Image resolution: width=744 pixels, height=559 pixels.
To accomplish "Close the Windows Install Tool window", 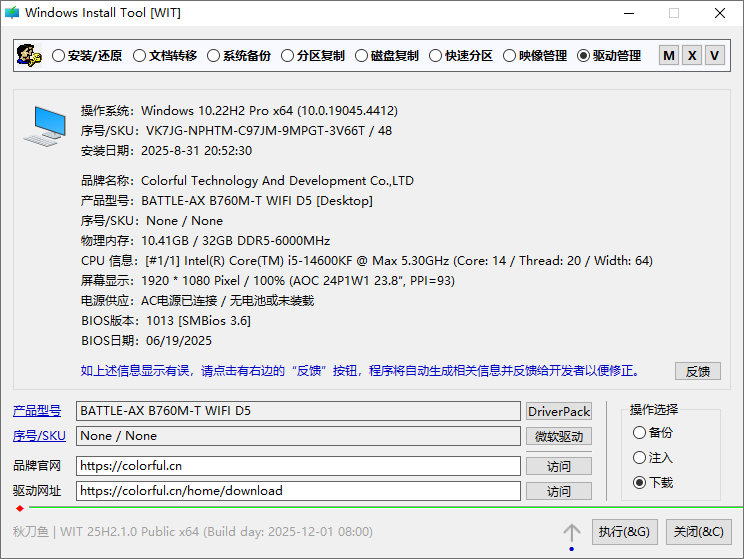I will click(720, 13).
